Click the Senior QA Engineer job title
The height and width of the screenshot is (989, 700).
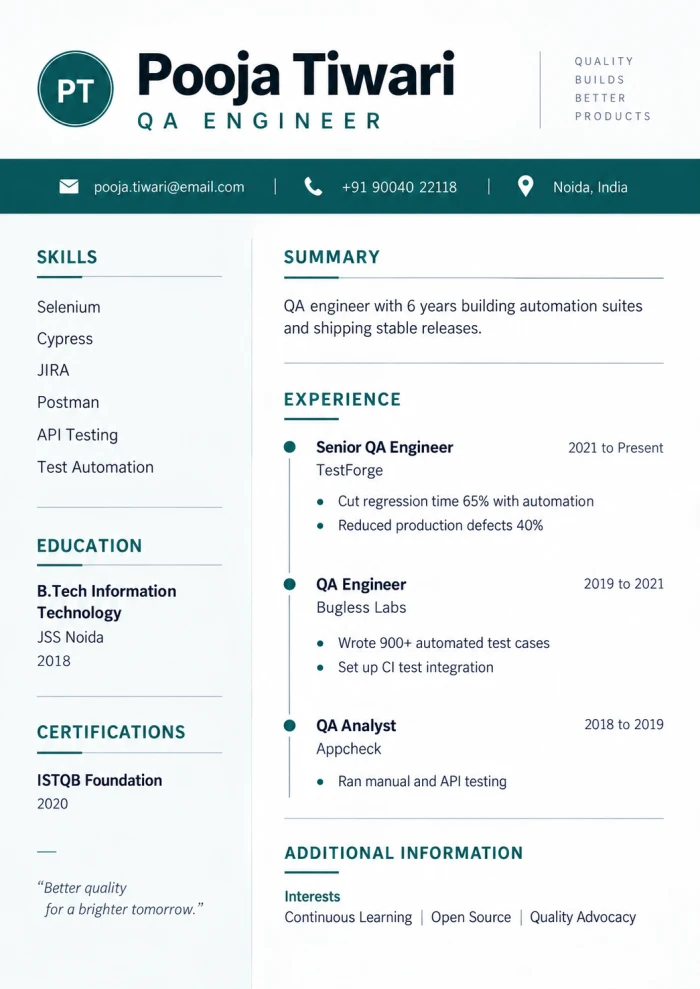385,448
